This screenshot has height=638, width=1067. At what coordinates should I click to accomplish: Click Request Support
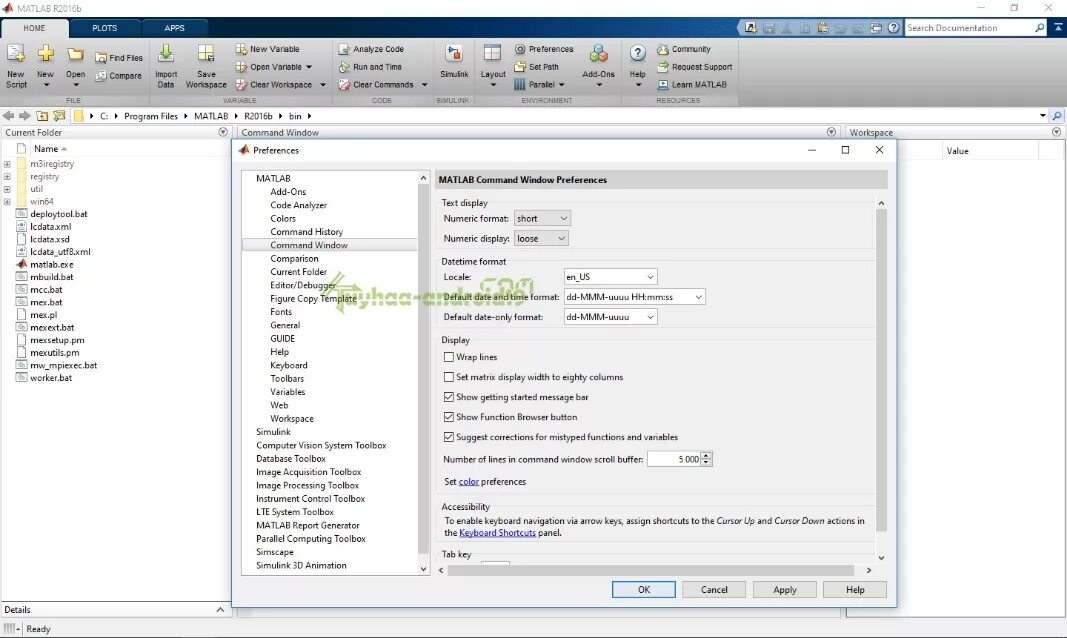[695, 67]
